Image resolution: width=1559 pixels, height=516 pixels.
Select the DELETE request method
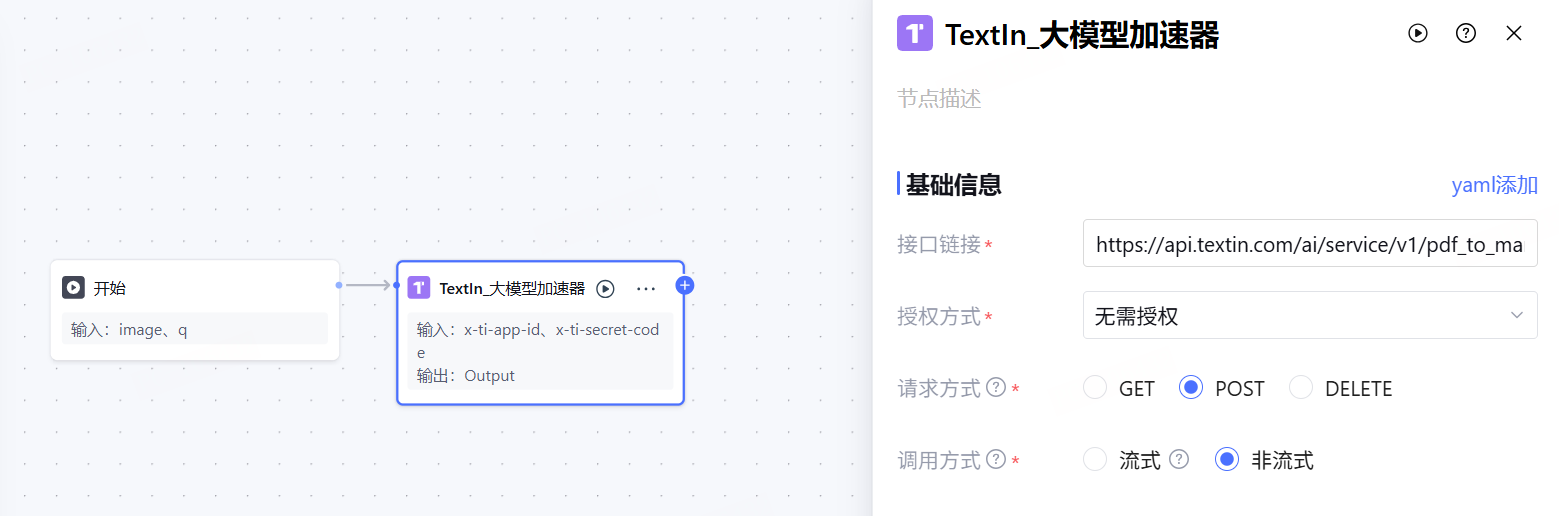tap(1301, 388)
